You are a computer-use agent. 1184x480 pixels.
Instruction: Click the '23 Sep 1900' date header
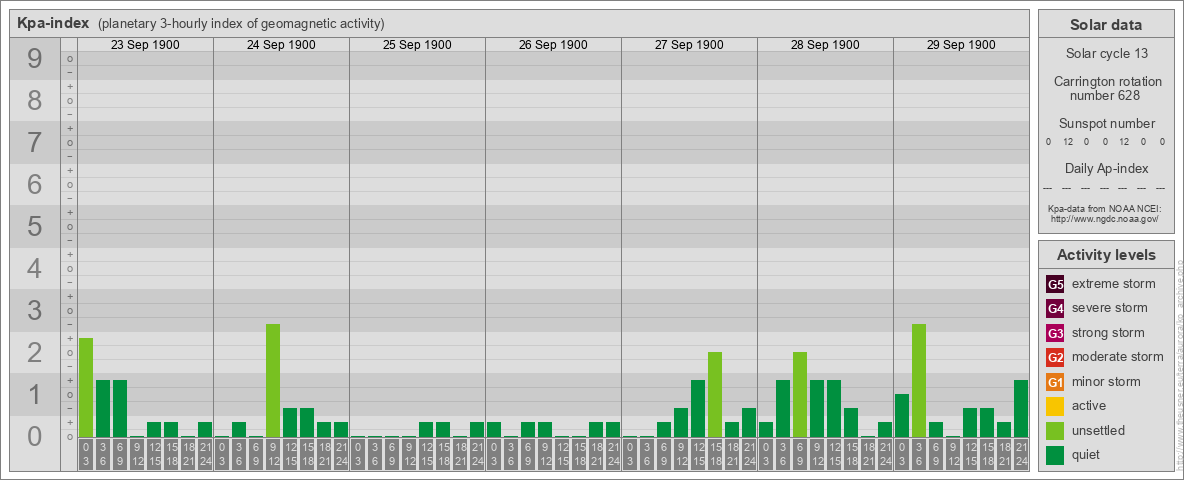pyautogui.click(x=145, y=45)
